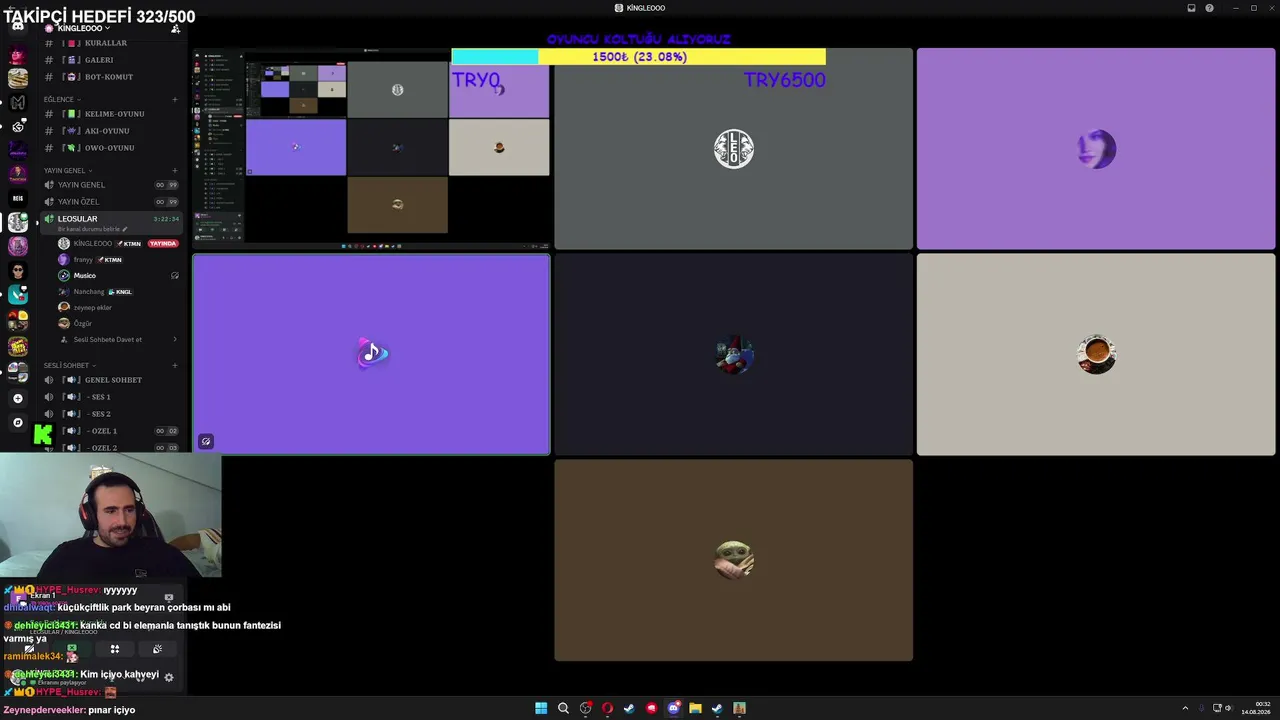The image size is (1280, 720).
Task: Open the invite people icon beside server name
Action: click(x=176, y=28)
